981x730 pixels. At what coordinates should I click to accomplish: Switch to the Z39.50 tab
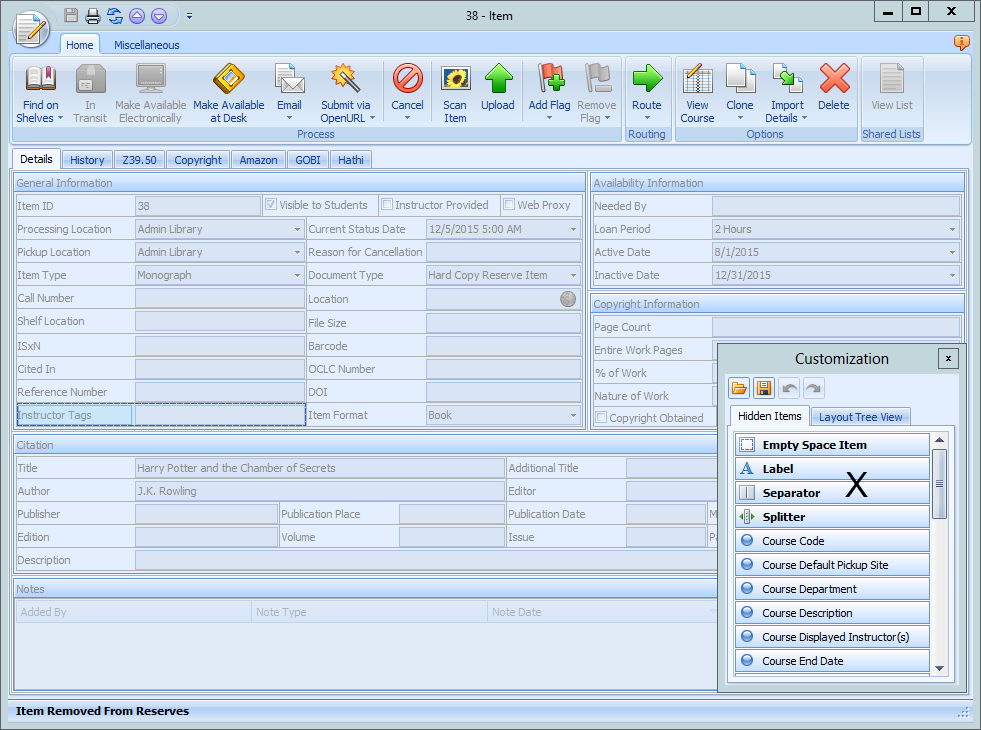tap(142, 159)
